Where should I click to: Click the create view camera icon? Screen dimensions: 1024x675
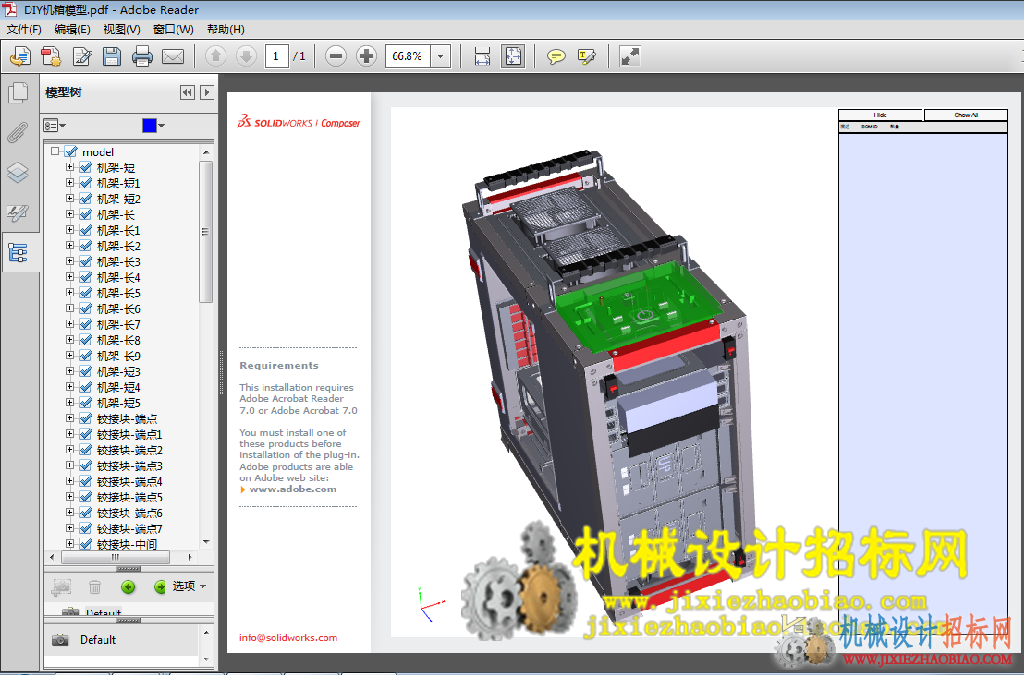point(61,587)
